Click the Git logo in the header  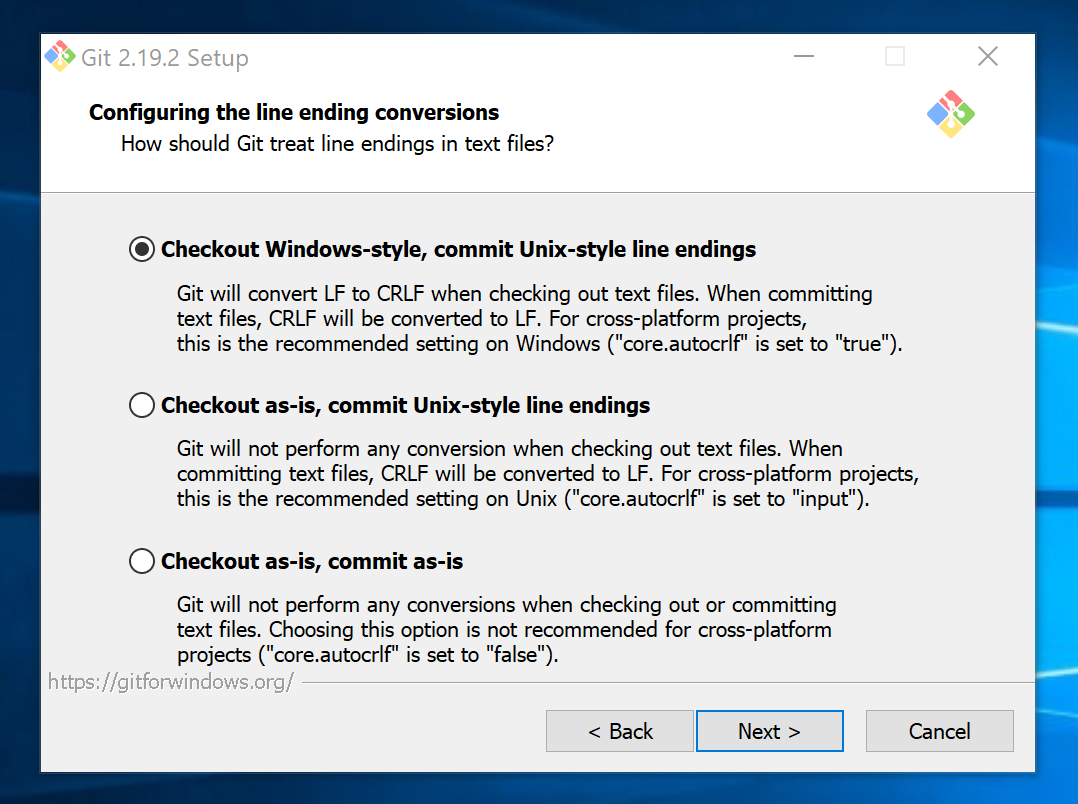[951, 114]
